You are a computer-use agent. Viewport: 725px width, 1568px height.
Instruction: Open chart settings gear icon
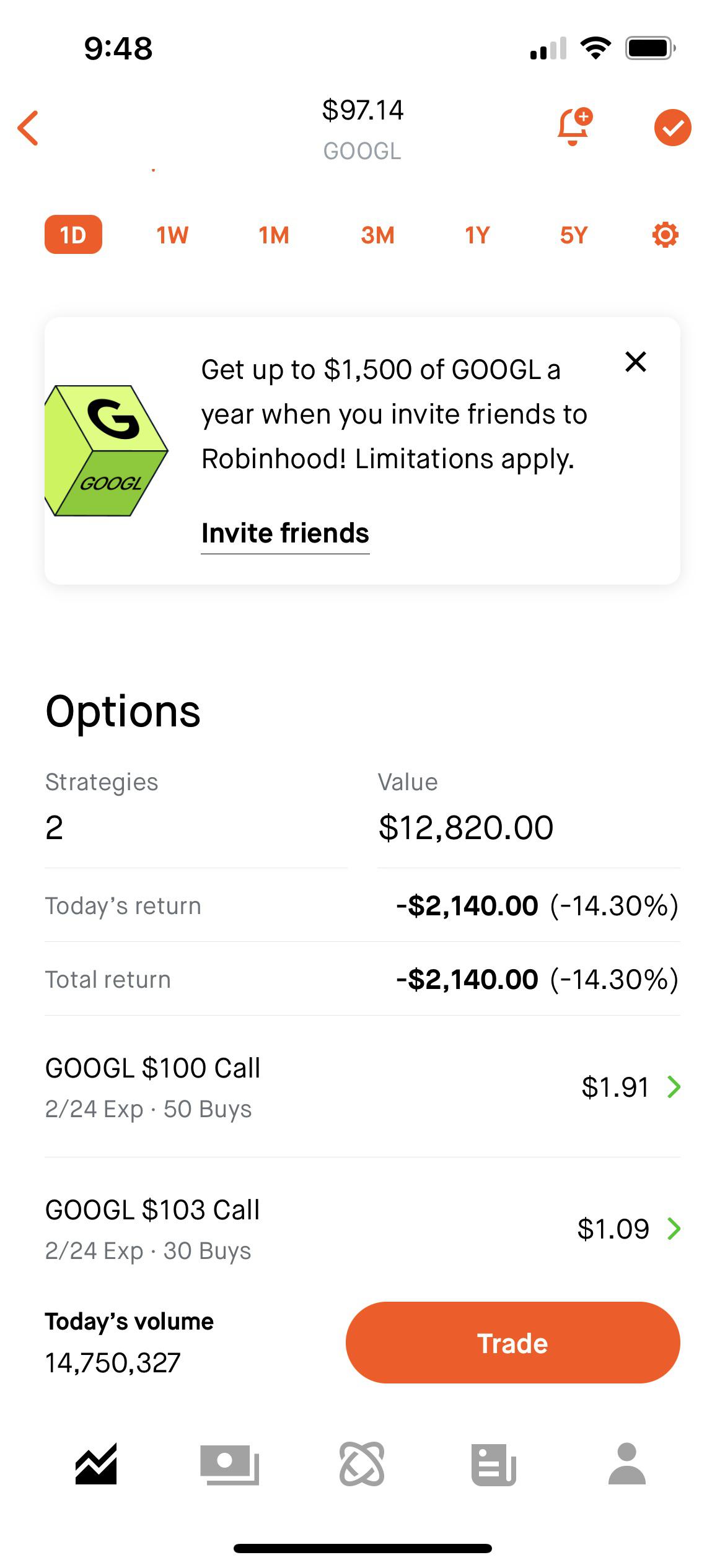pos(665,235)
